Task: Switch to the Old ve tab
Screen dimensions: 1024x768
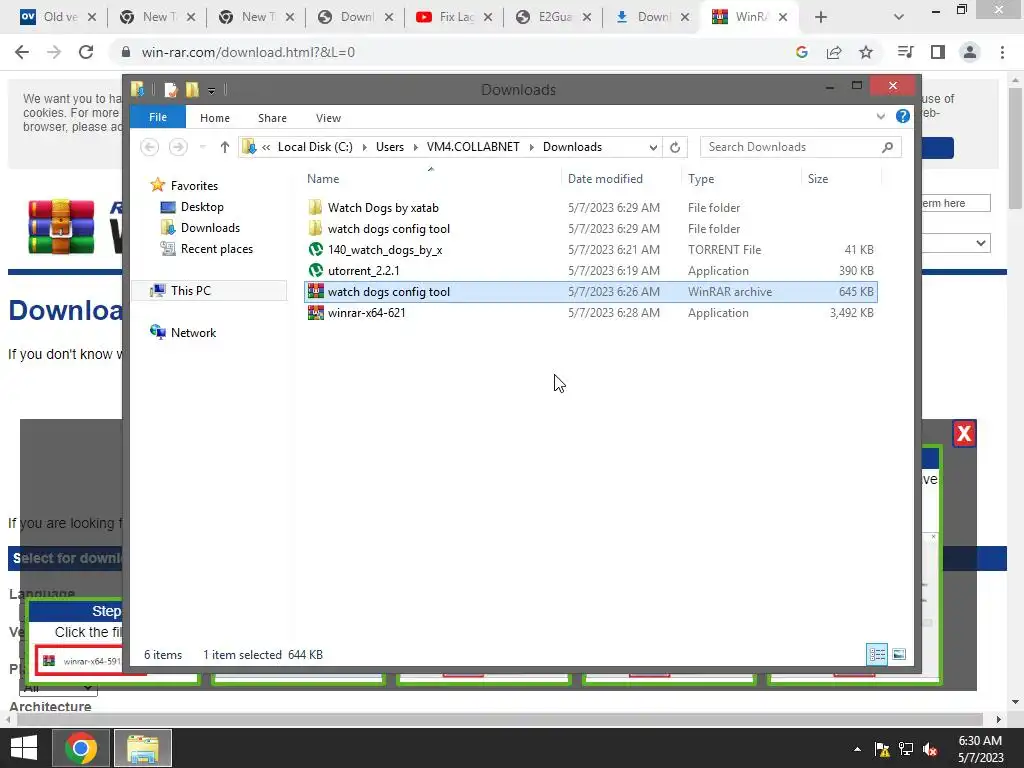Action: (x=58, y=17)
